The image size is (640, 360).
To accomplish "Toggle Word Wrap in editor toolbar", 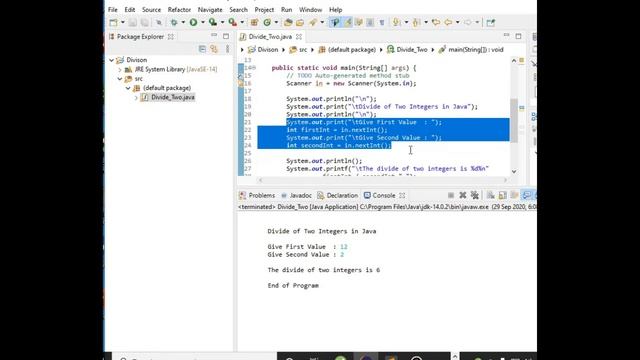I will click(x=359, y=22).
